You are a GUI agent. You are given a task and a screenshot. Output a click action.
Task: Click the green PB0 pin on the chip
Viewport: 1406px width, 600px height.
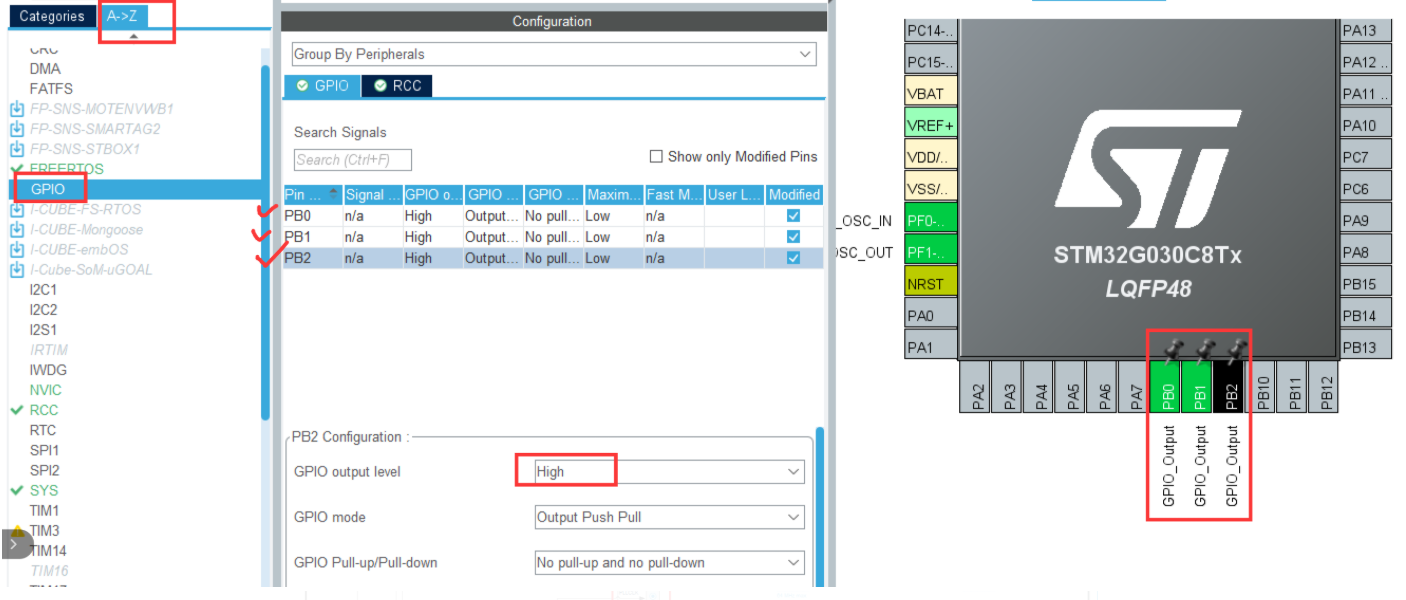tap(1167, 385)
